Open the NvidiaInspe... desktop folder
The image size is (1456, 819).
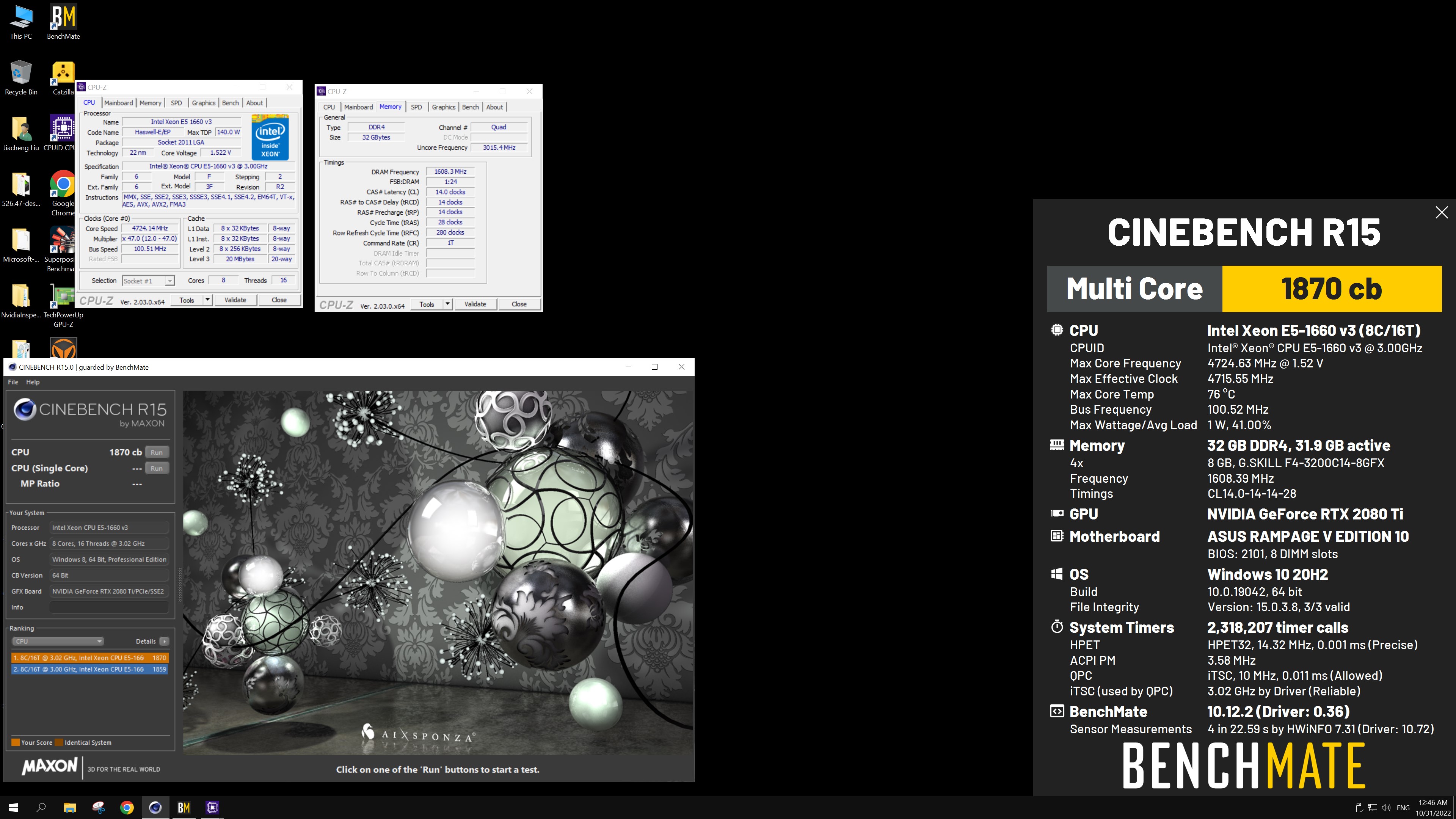coord(21,301)
